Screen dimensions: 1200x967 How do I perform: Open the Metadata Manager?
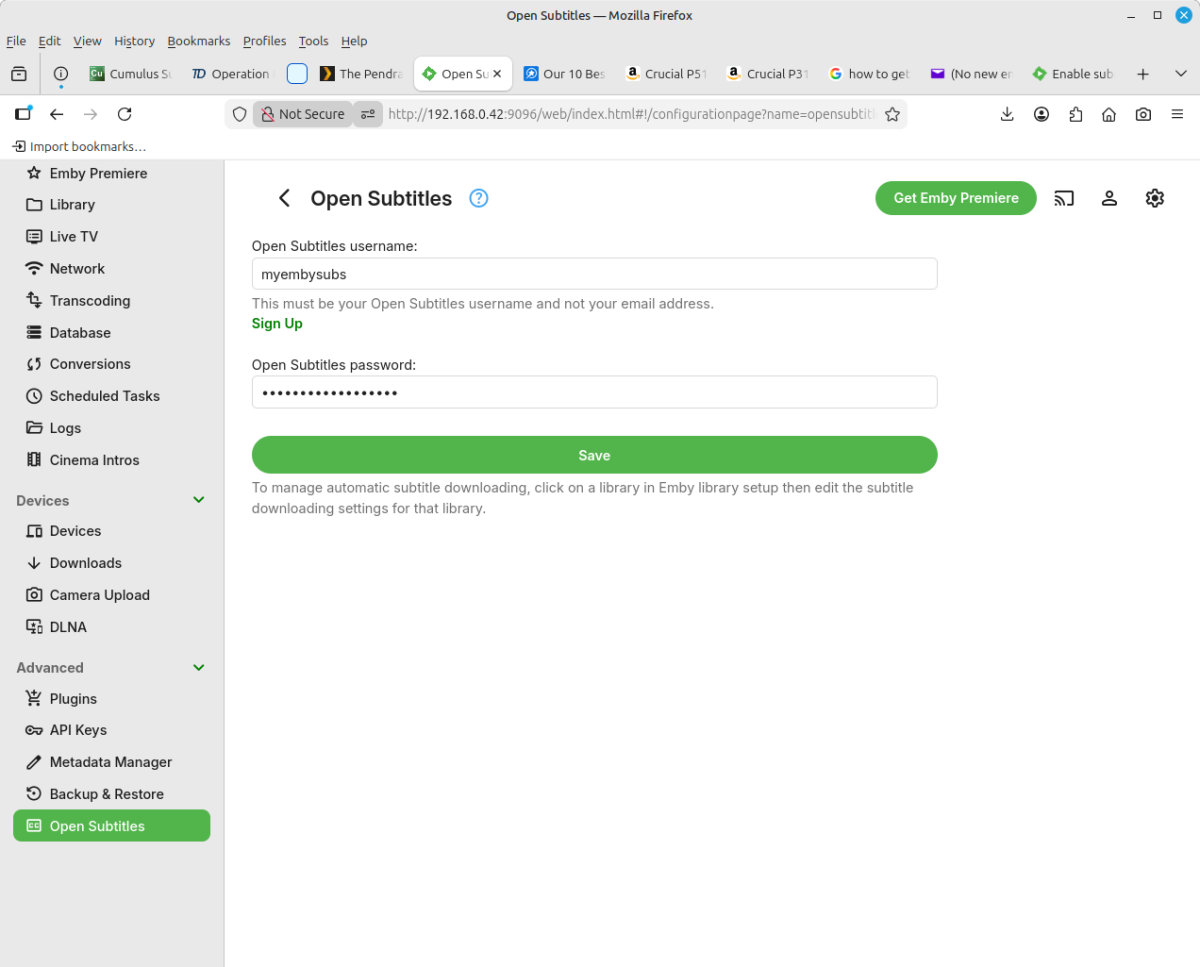click(110, 761)
